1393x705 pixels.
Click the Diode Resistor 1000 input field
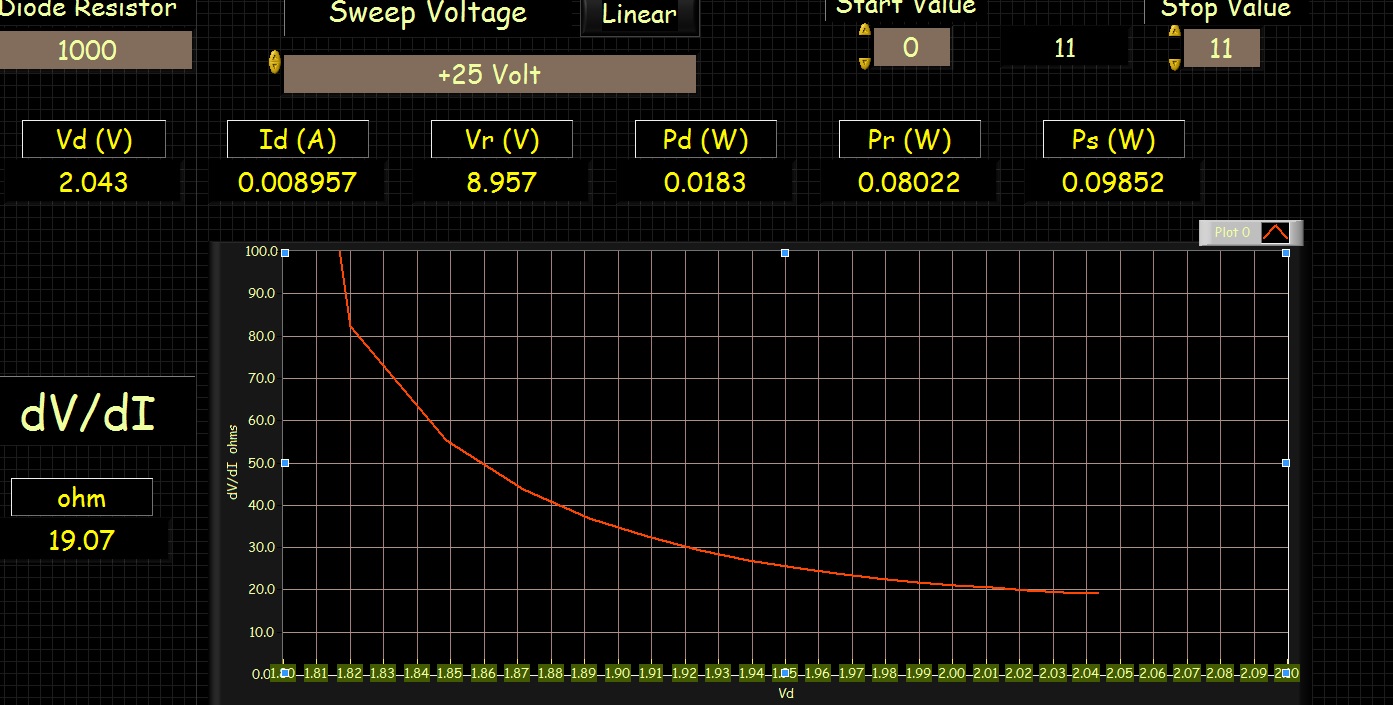point(95,50)
